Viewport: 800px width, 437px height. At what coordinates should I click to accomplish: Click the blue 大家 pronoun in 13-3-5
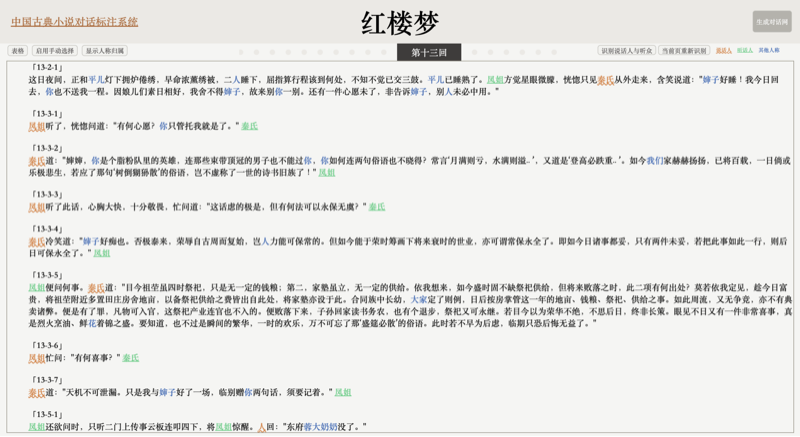(x=418, y=299)
